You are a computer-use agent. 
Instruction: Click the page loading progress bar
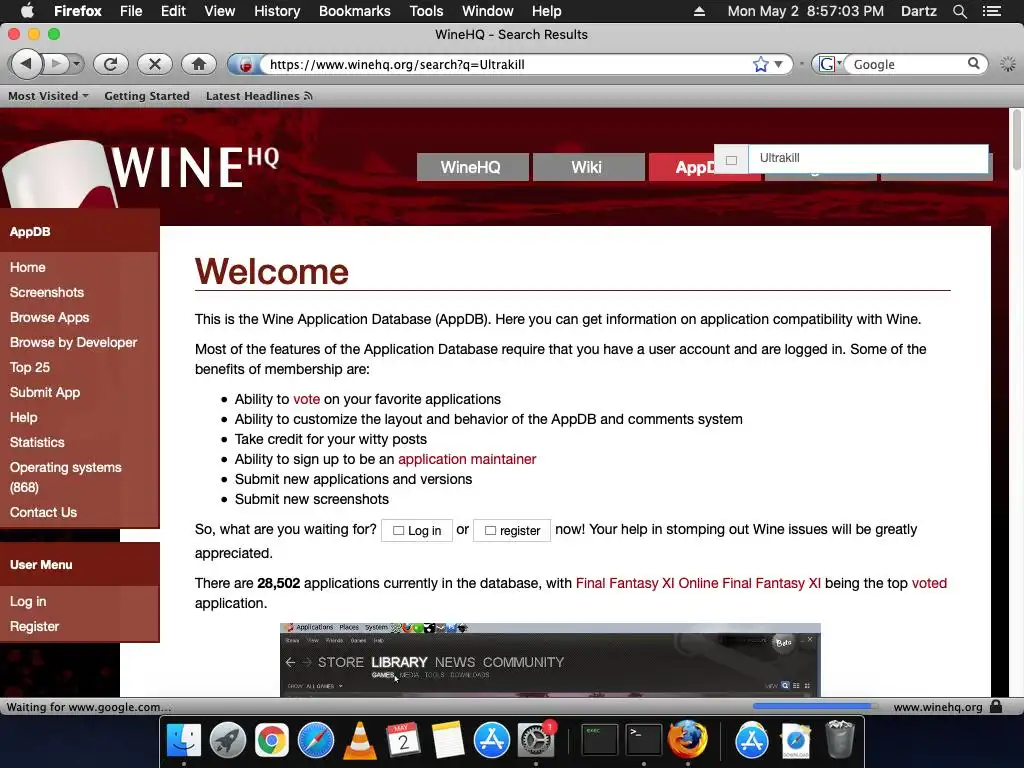814,707
